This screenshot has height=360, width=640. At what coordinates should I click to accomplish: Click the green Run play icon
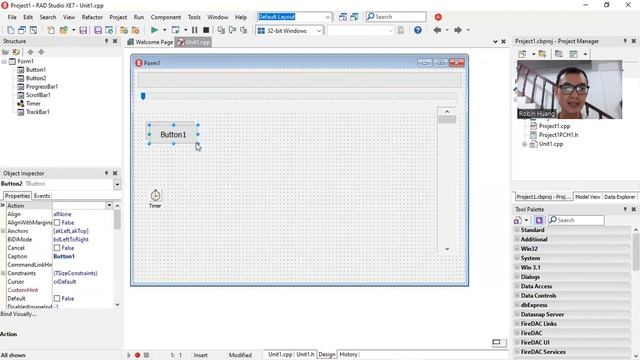[x=154, y=30]
